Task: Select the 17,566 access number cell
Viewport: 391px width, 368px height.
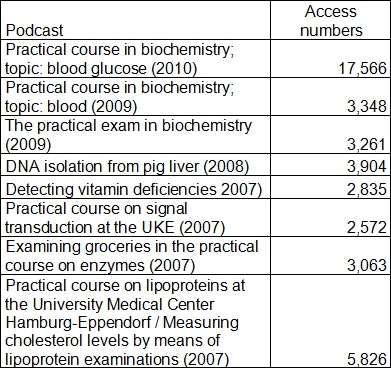Action: coord(330,59)
